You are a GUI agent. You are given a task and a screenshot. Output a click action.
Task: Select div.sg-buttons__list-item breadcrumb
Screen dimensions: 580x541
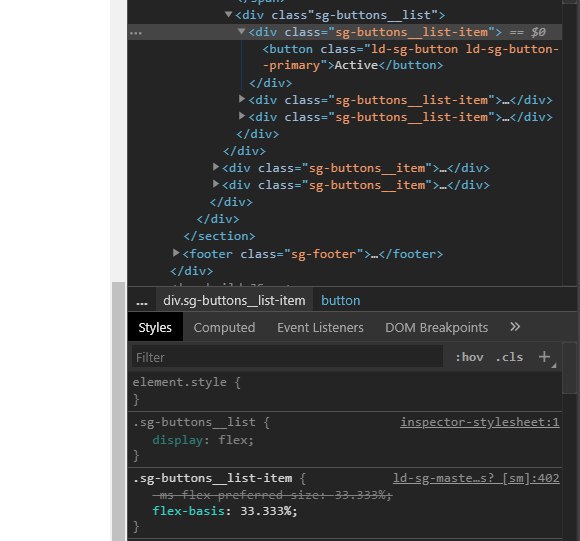click(235, 301)
